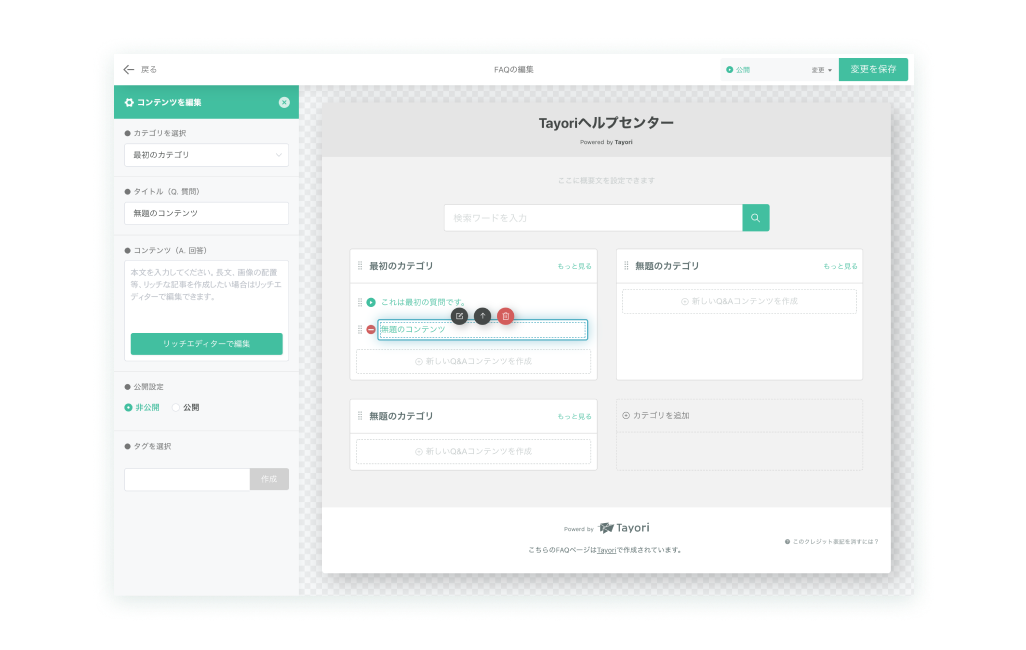Close the コンテンツを編集 panel
This screenshot has width=1026, height=650.
click(x=284, y=102)
